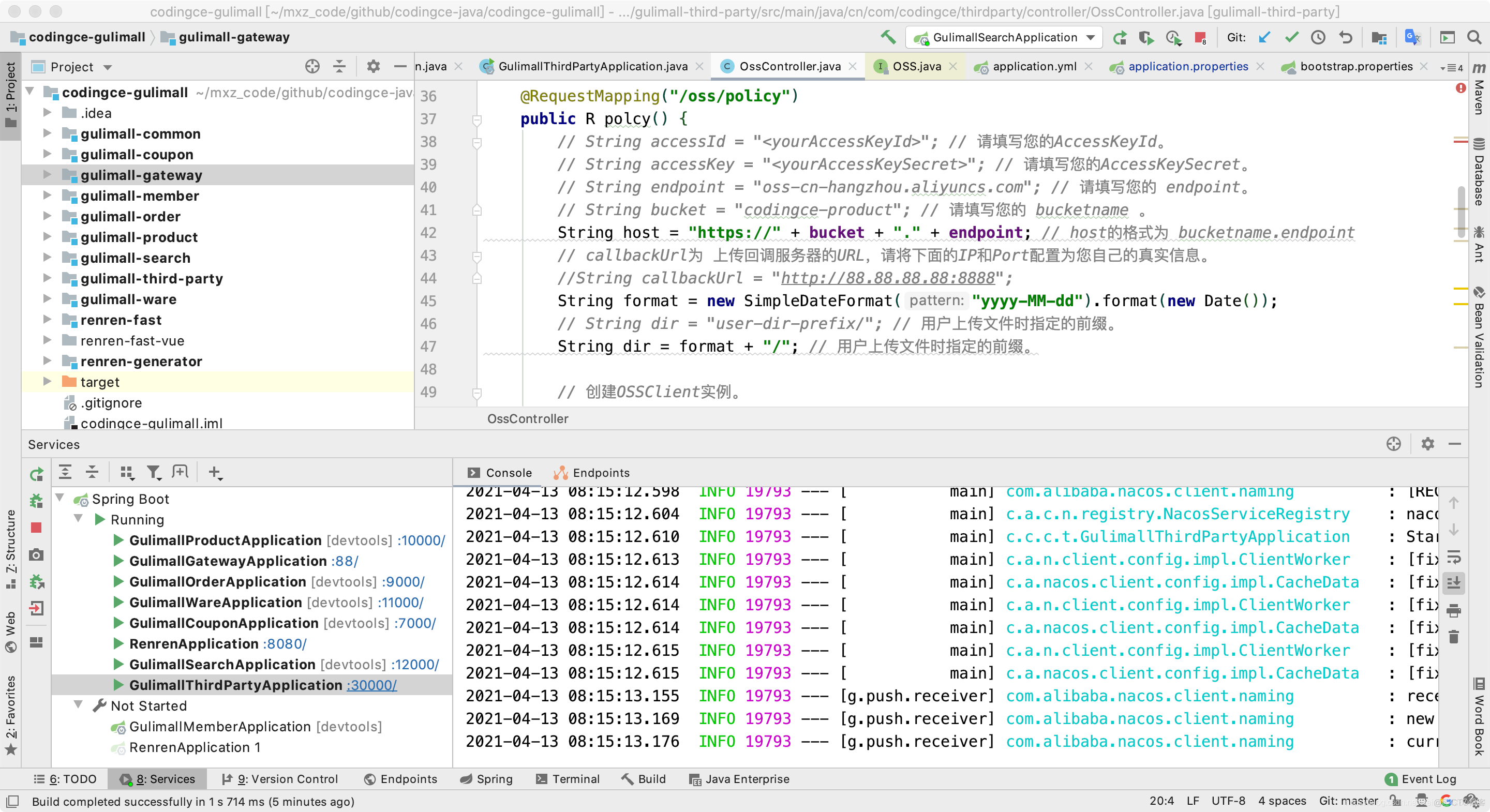1490x812 pixels.
Task: Switch to the OSS.java tab
Action: tap(916, 67)
